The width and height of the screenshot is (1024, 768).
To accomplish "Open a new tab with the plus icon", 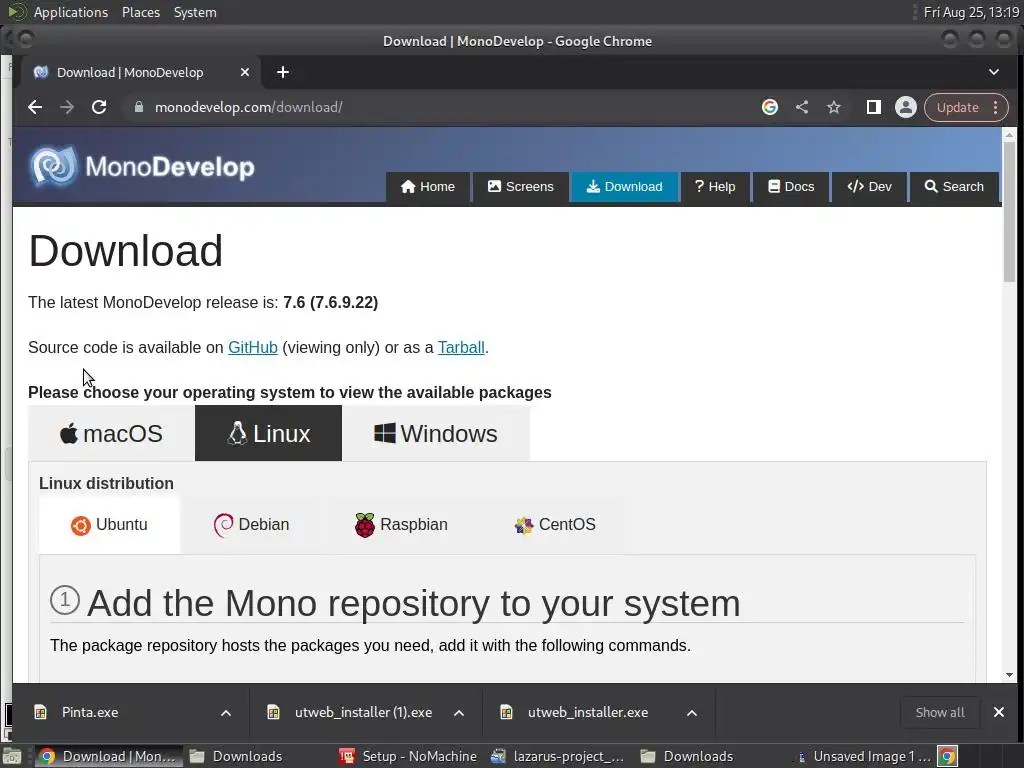I will click(x=283, y=72).
